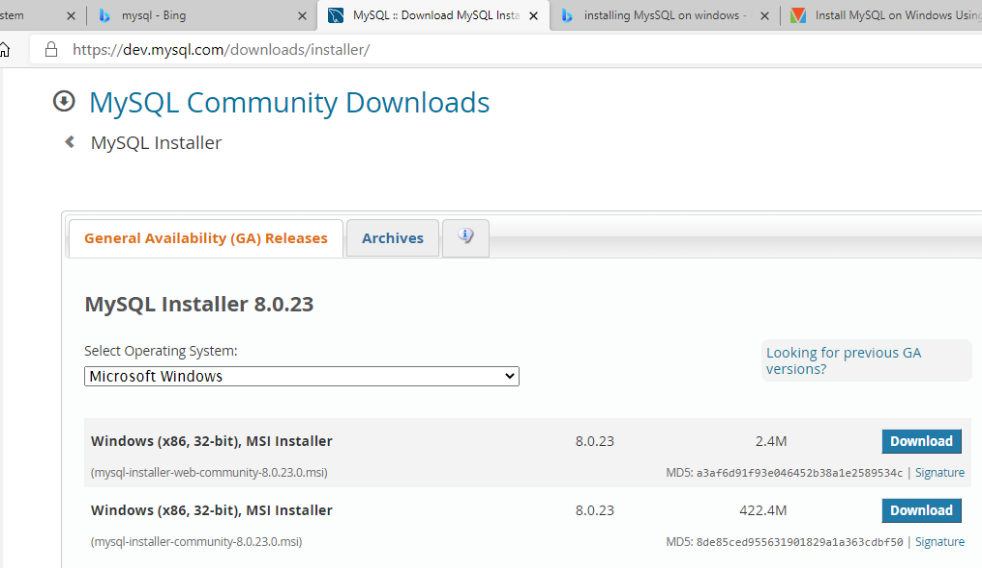Select the General Availability (GA) Releases tab
982x568 pixels.
tap(205, 238)
